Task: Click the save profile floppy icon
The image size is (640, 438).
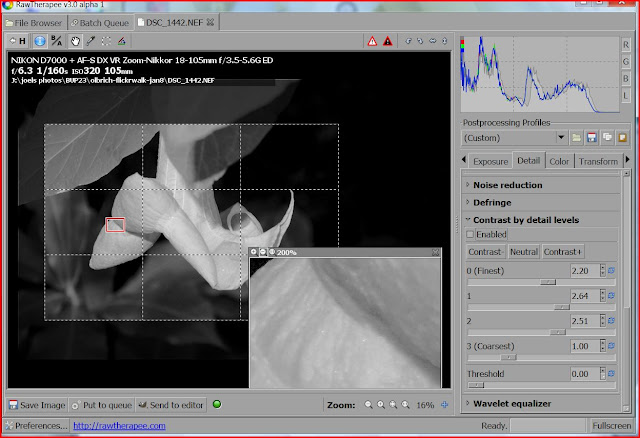Action: click(x=592, y=138)
